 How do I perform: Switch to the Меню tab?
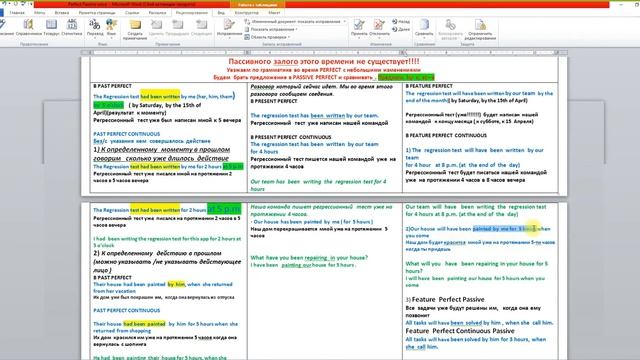point(40,13)
